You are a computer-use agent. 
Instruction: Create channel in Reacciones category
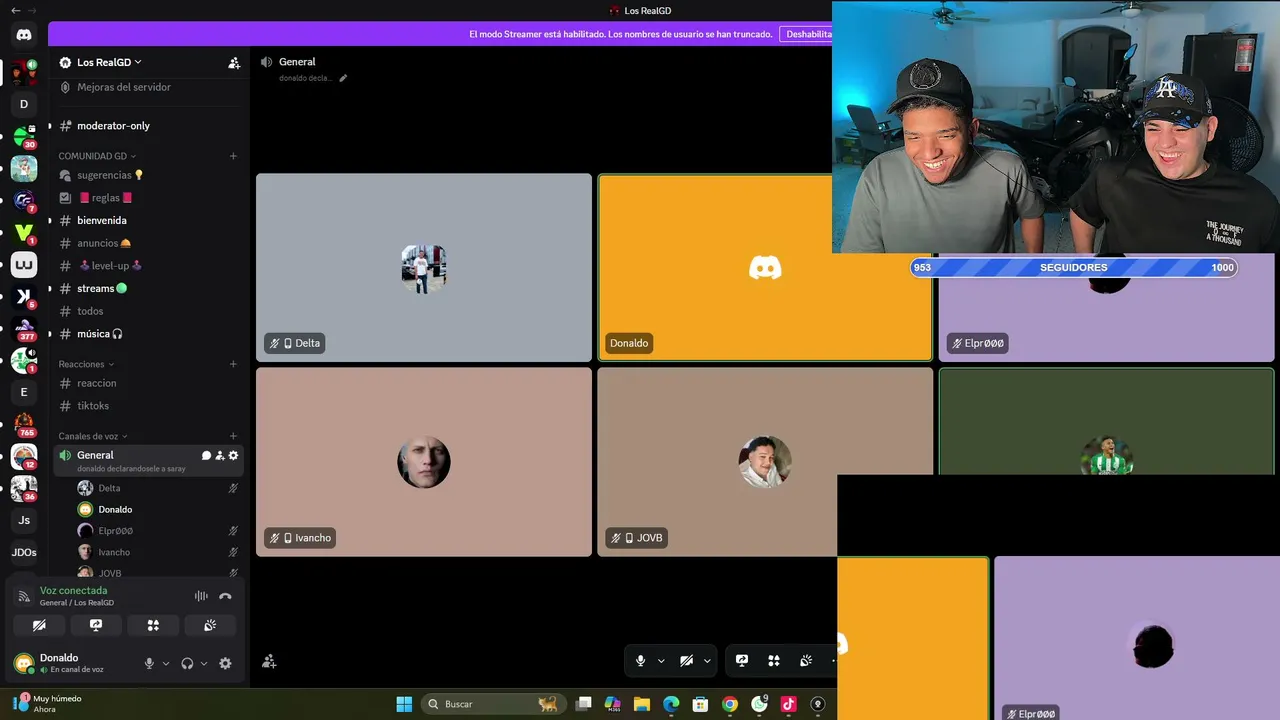tap(233, 364)
